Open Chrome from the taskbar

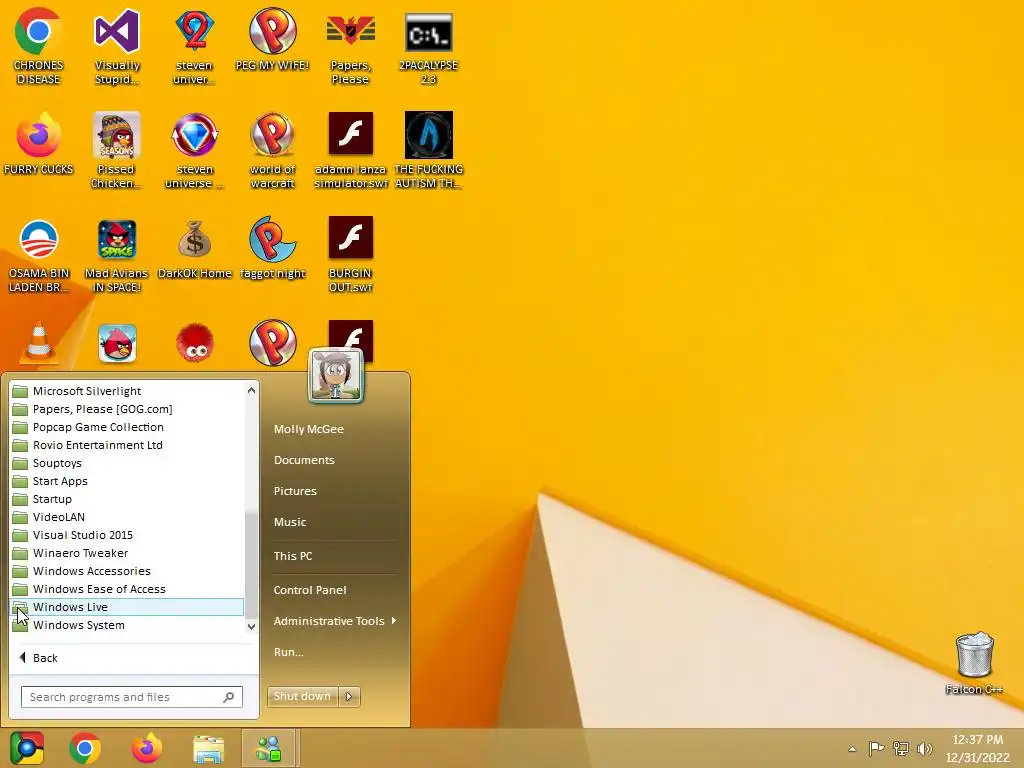click(85, 748)
